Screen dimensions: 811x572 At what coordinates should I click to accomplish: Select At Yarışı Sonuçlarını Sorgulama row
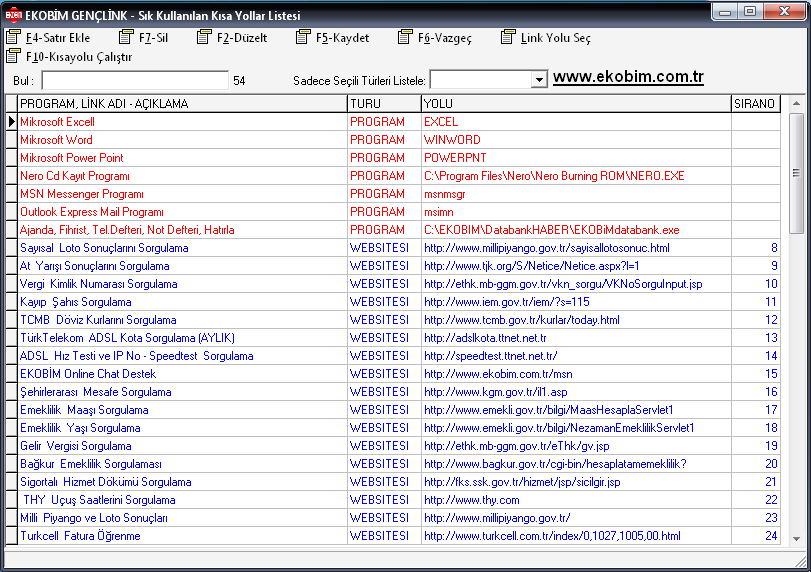(393, 266)
